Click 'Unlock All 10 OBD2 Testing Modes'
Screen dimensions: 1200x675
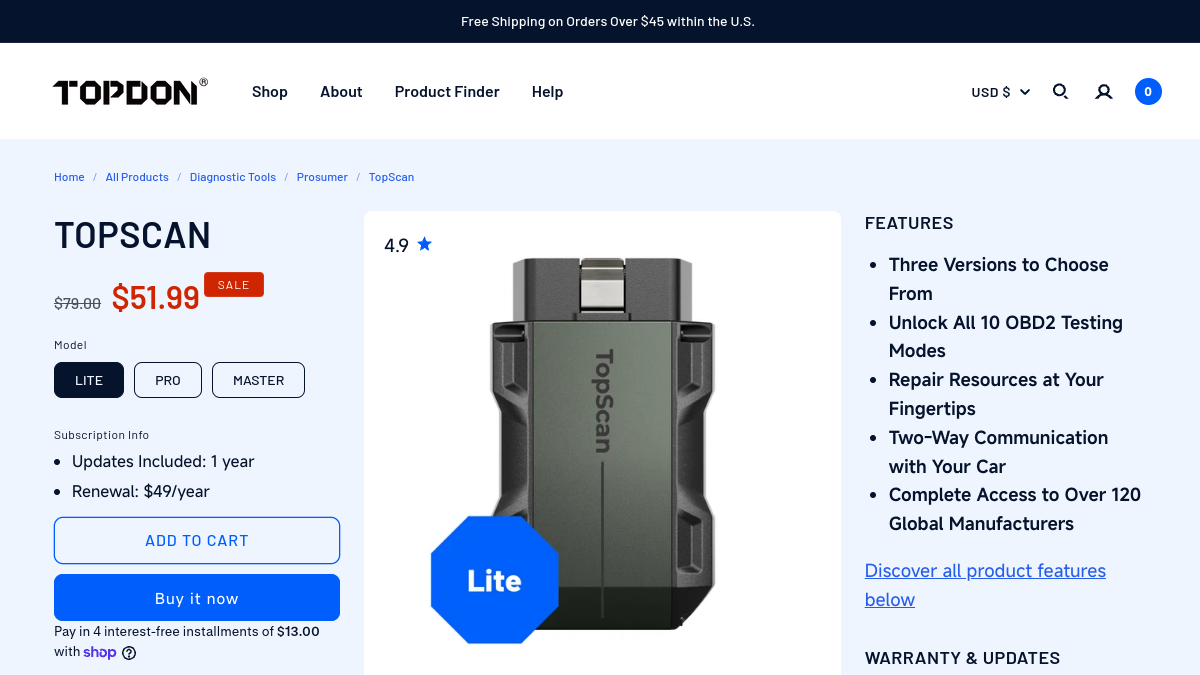tap(1006, 337)
